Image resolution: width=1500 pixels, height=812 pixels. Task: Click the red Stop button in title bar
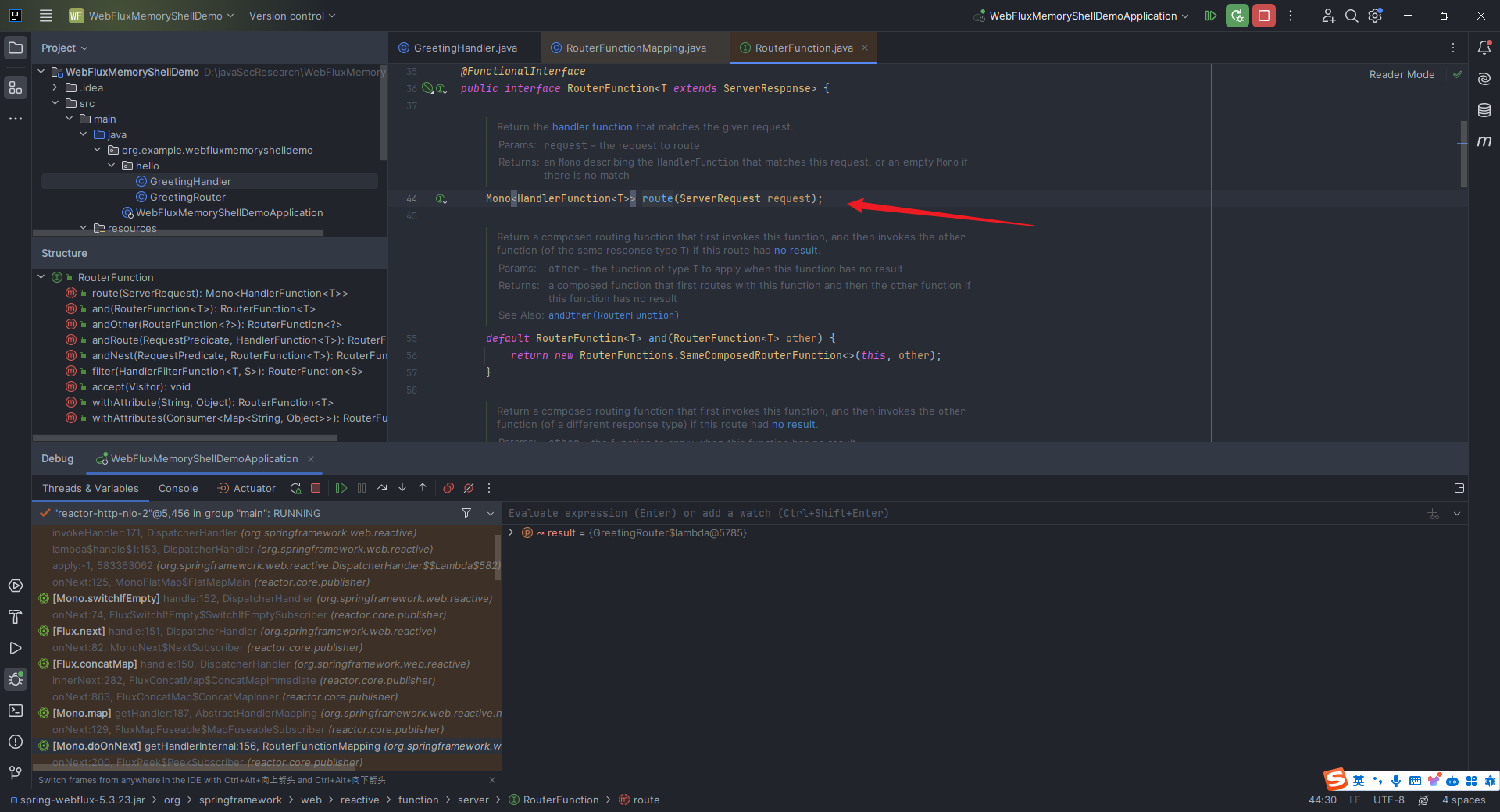tap(1264, 16)
